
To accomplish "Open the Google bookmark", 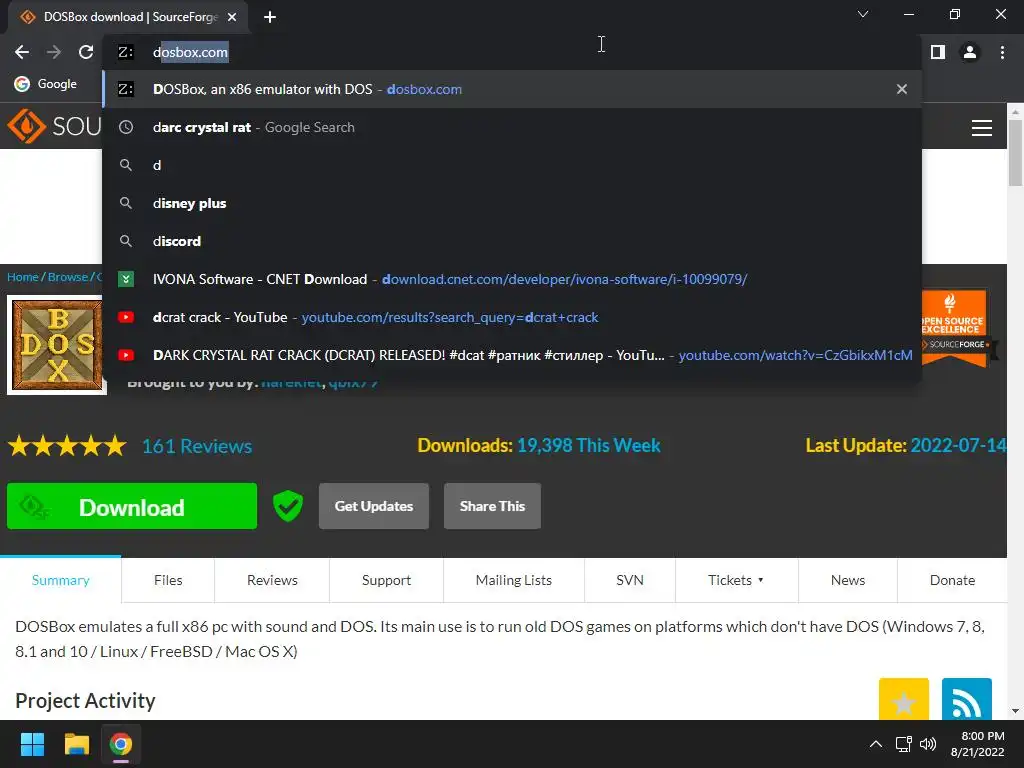I will (46, 84).
